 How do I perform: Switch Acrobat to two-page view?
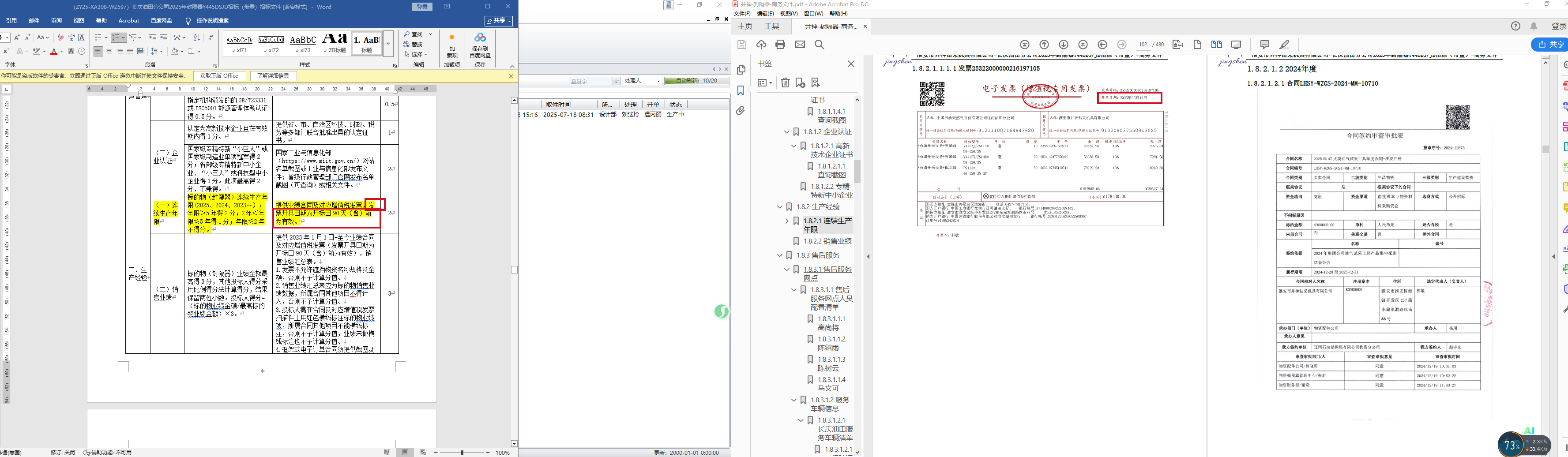(x=1217, y=45)
